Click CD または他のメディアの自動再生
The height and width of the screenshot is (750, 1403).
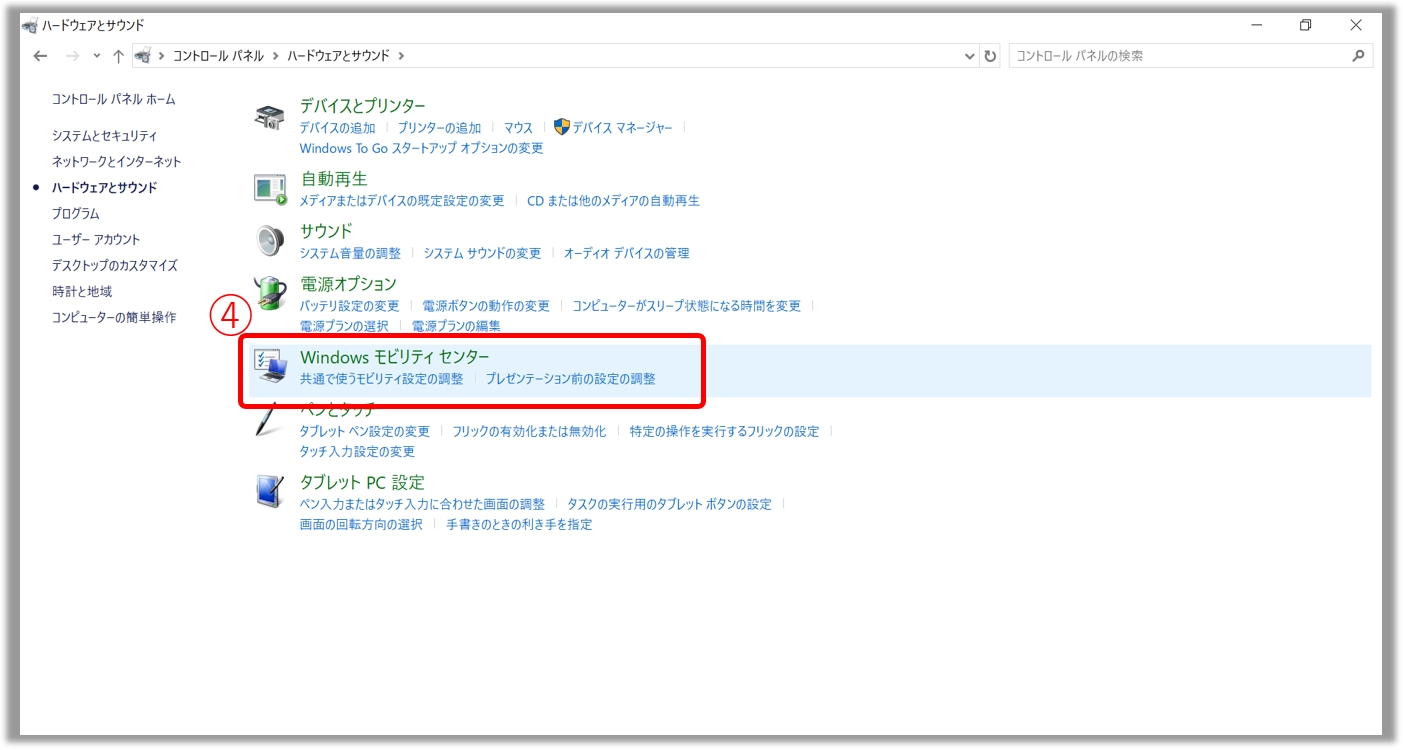click(x=613, y=201)
